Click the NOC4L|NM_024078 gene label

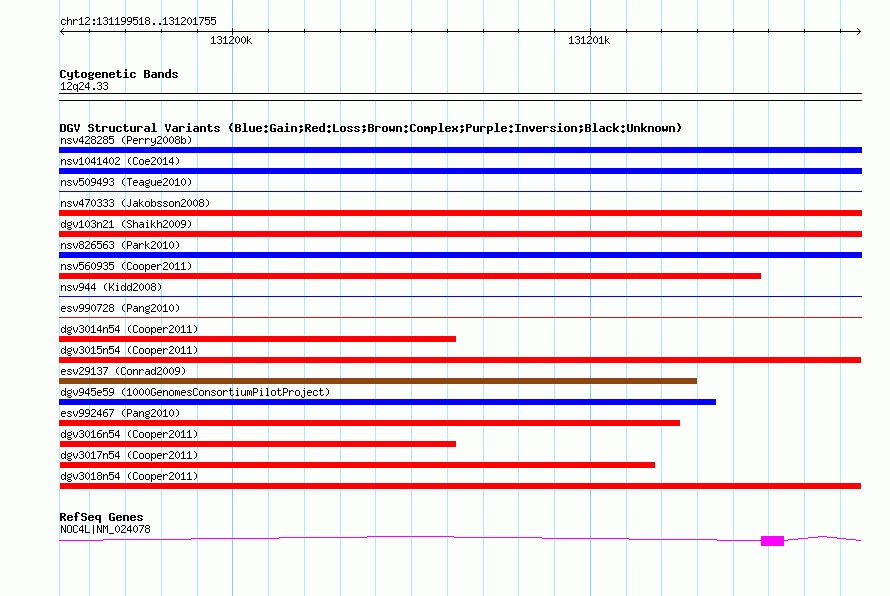pos(105,529)
